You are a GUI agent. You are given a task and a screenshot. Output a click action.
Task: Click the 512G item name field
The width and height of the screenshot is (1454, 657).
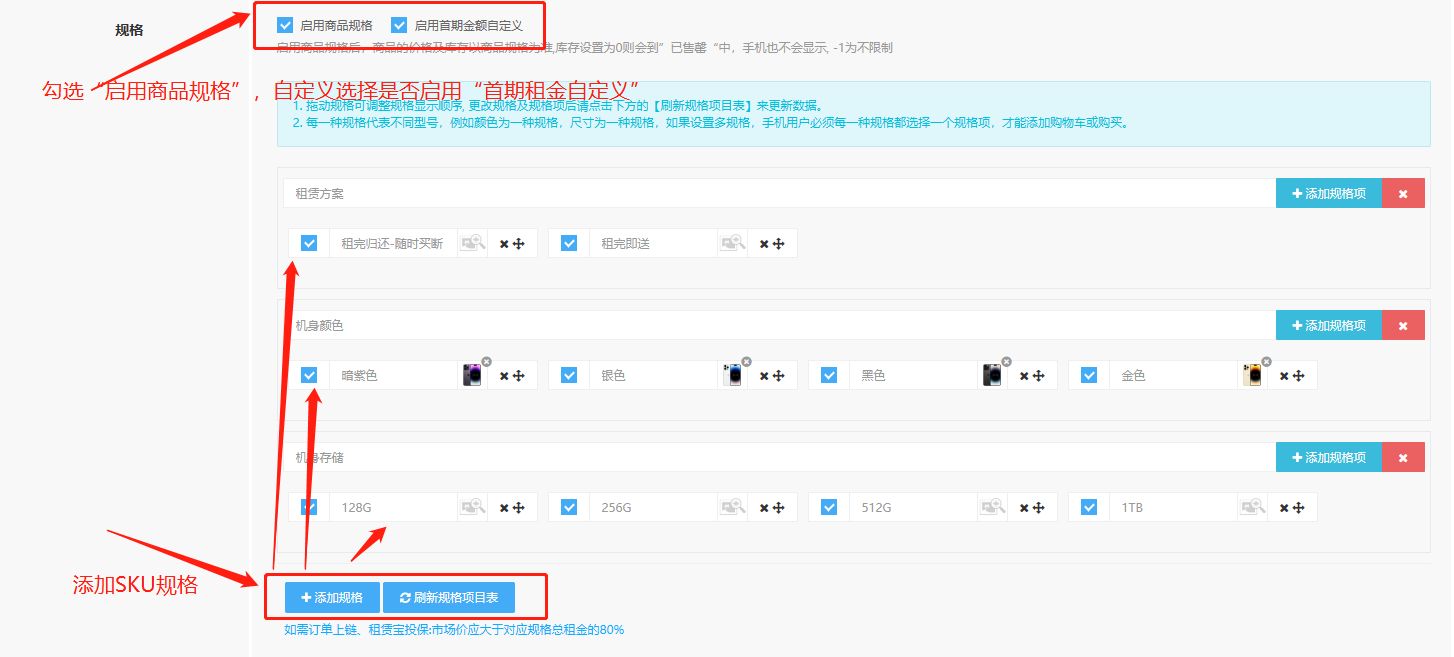pos(913,507)
